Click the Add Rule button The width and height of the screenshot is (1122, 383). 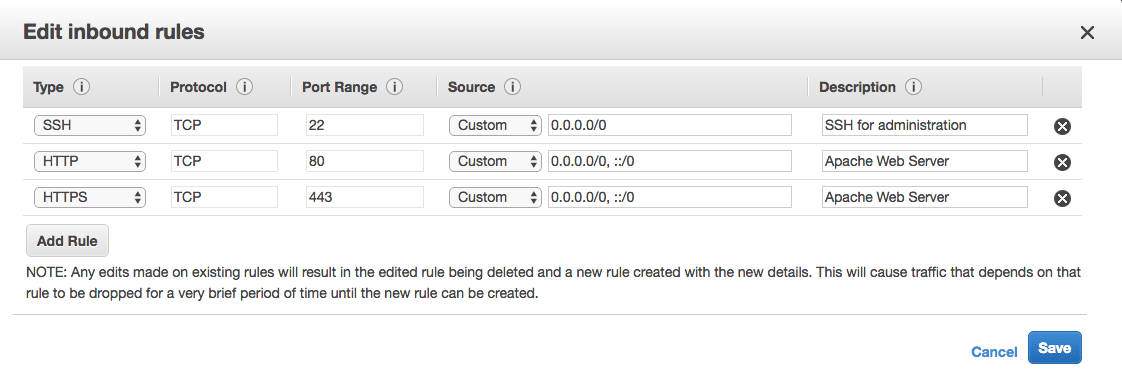coord(67,241)
